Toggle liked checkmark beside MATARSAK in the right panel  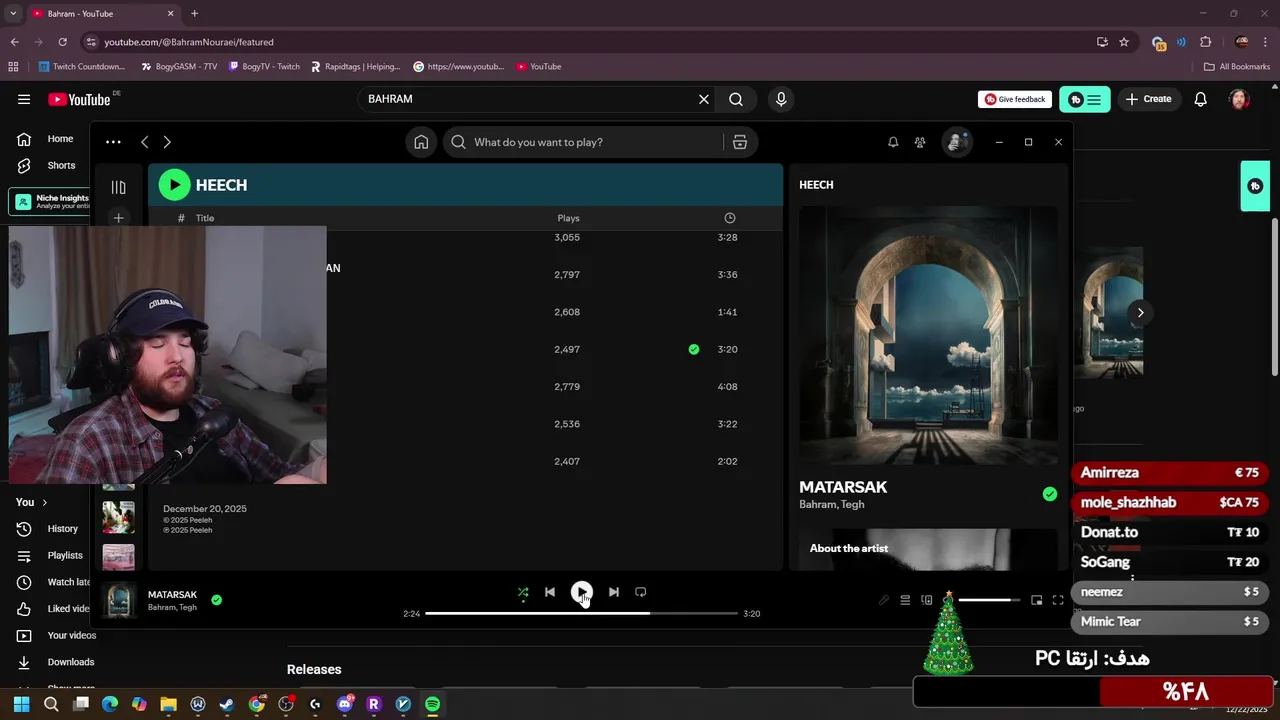pos(1049,494)
